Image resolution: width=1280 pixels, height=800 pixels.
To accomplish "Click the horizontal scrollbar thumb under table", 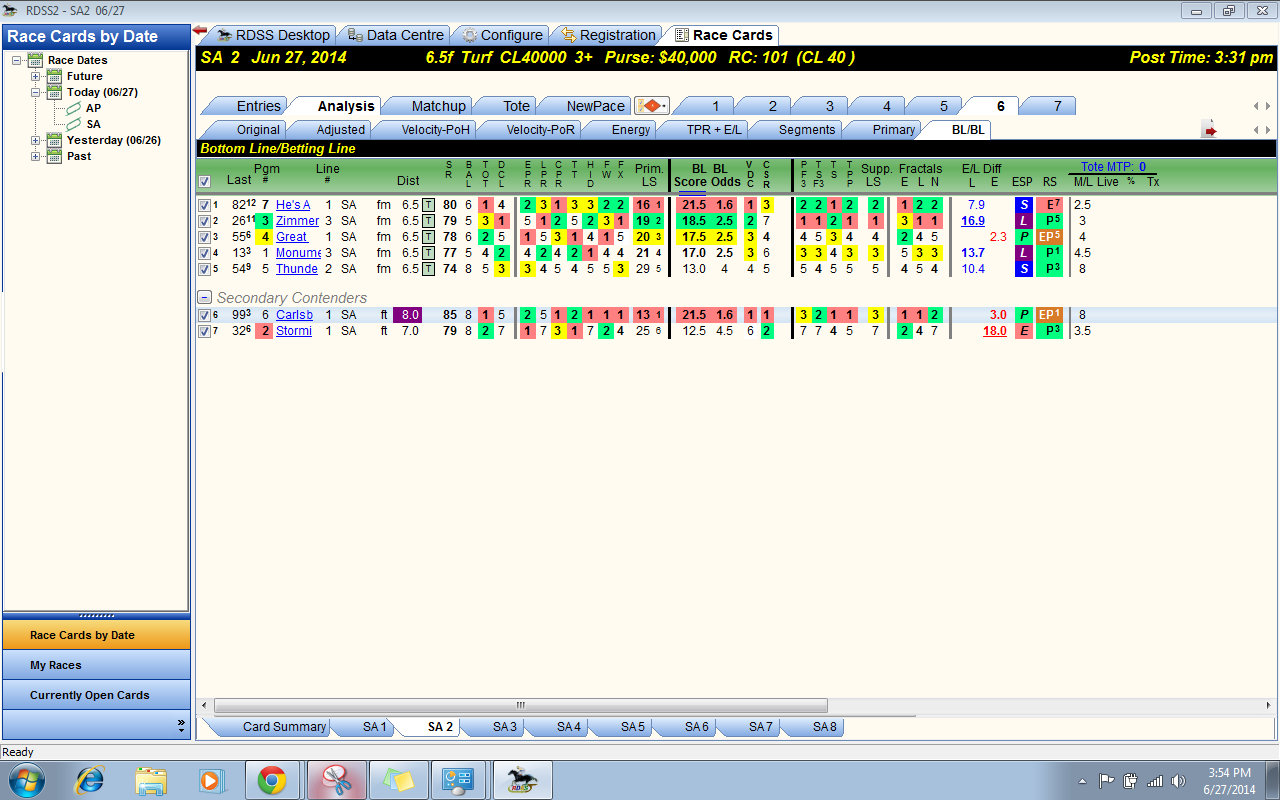I will coord(521,705).
